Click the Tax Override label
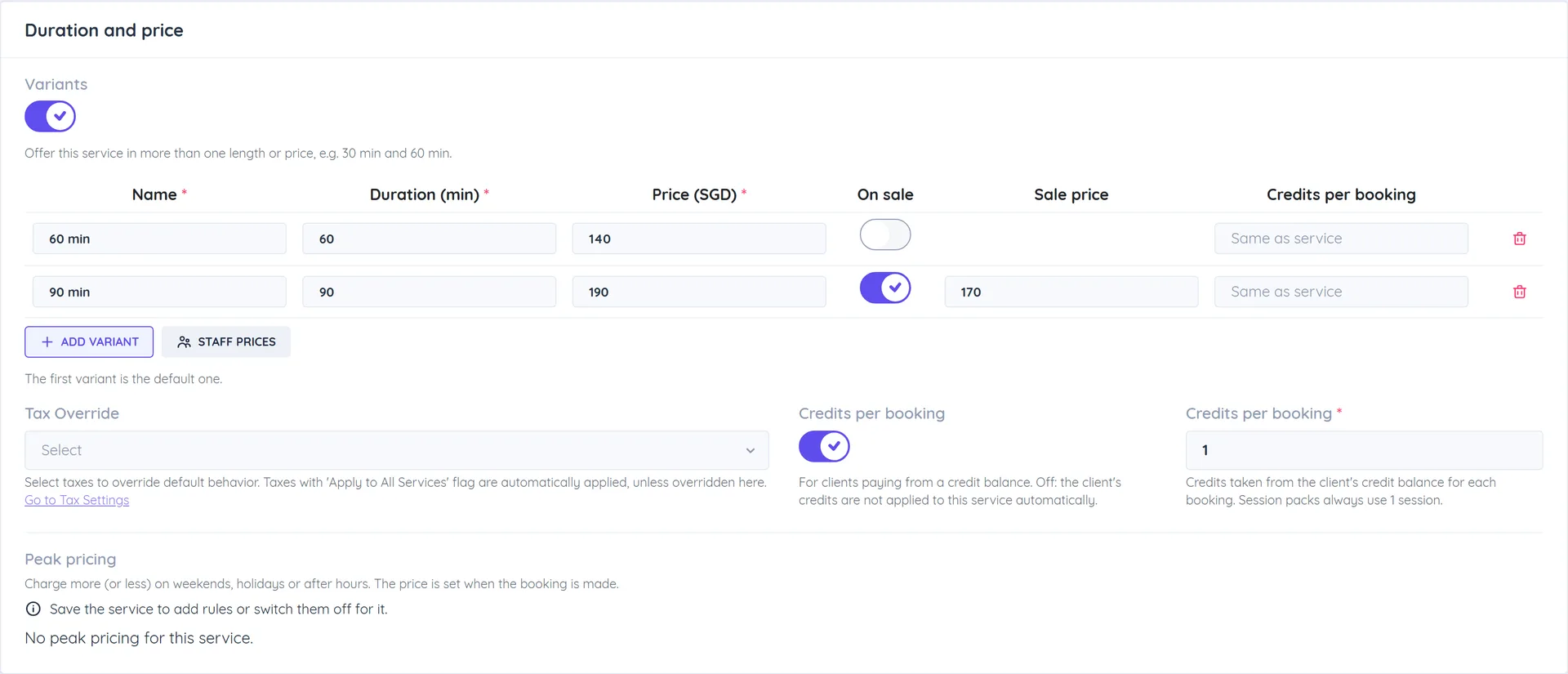This screenshot has width=1568, height=674. tap(72, 413)
